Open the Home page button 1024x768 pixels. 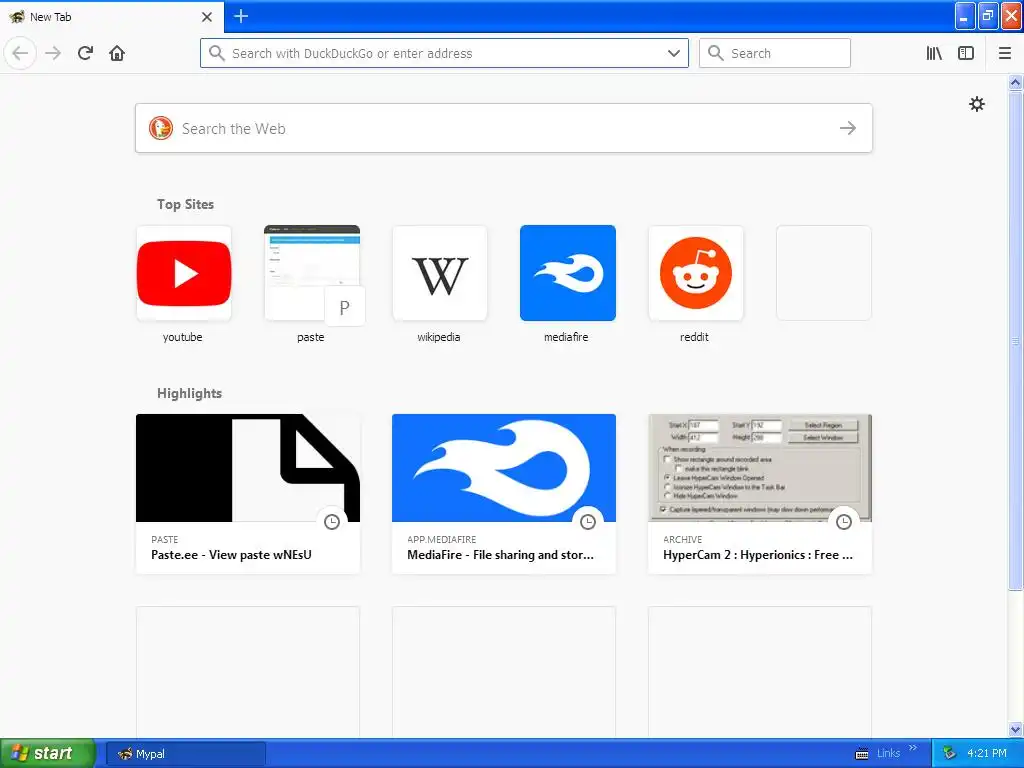pos(117,53)
